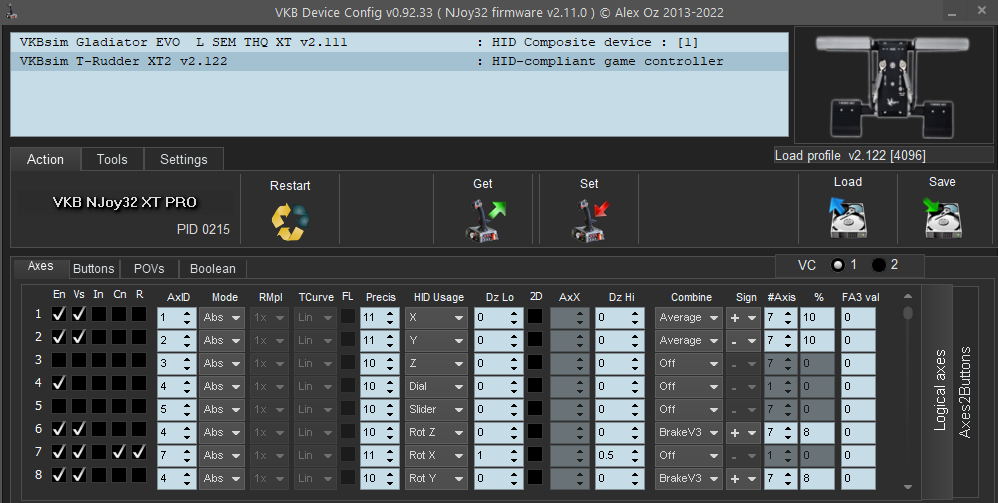Toggle the En checkbox for axis 1
Screen dimensions: 998x503
59,314
